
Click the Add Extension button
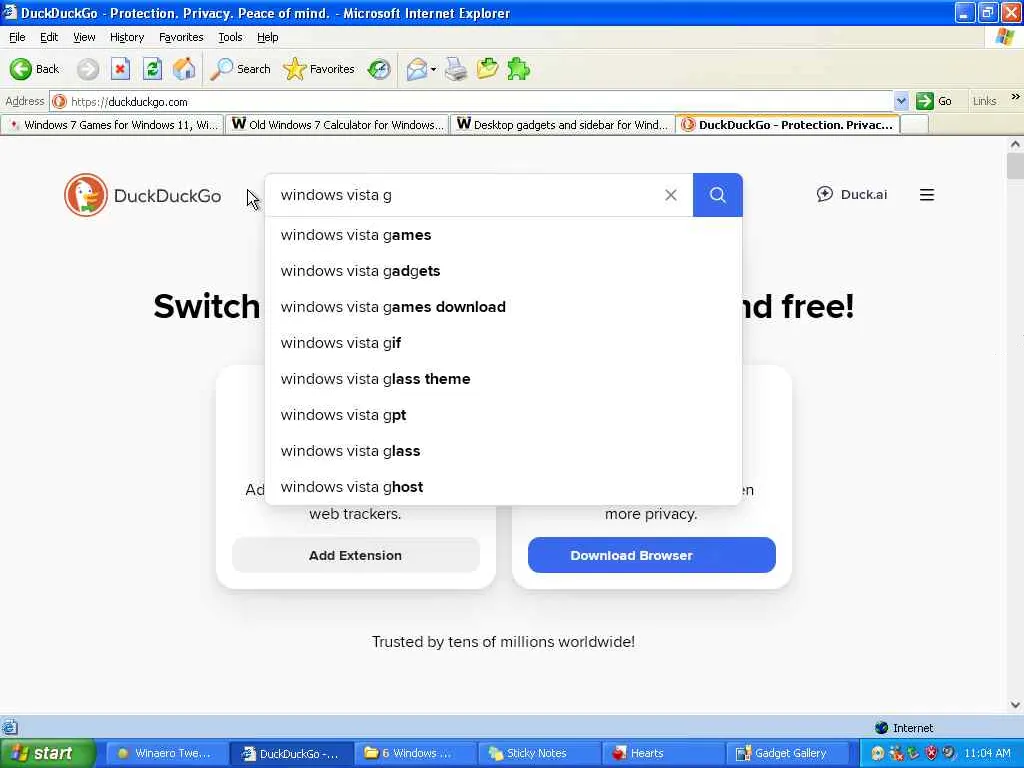pos(355,555)
